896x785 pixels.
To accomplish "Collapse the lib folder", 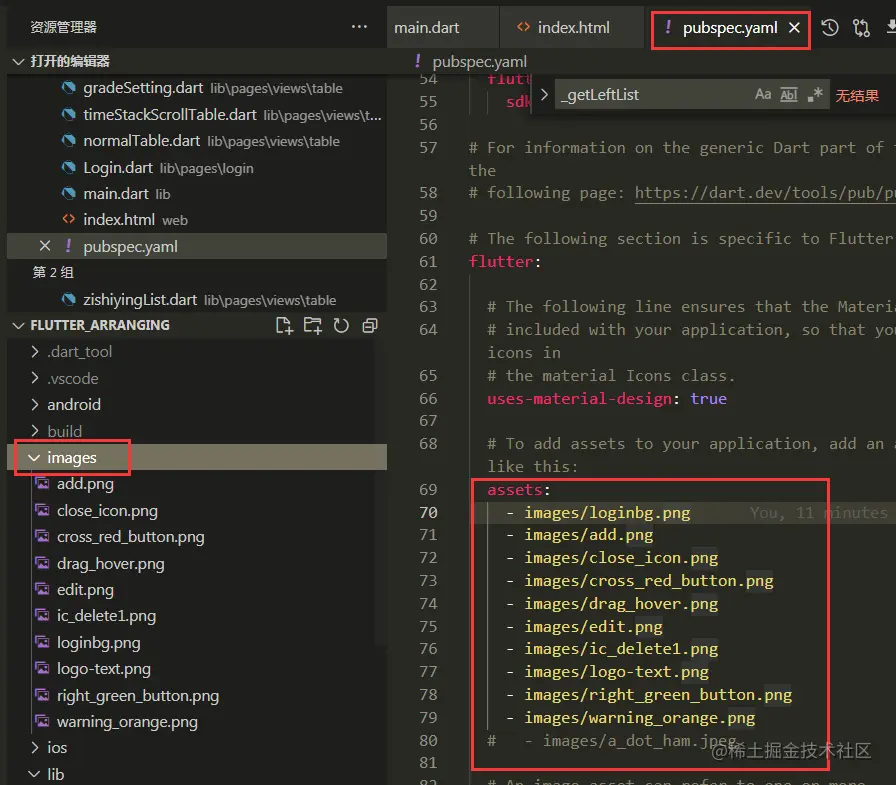I will pos(55,774).
